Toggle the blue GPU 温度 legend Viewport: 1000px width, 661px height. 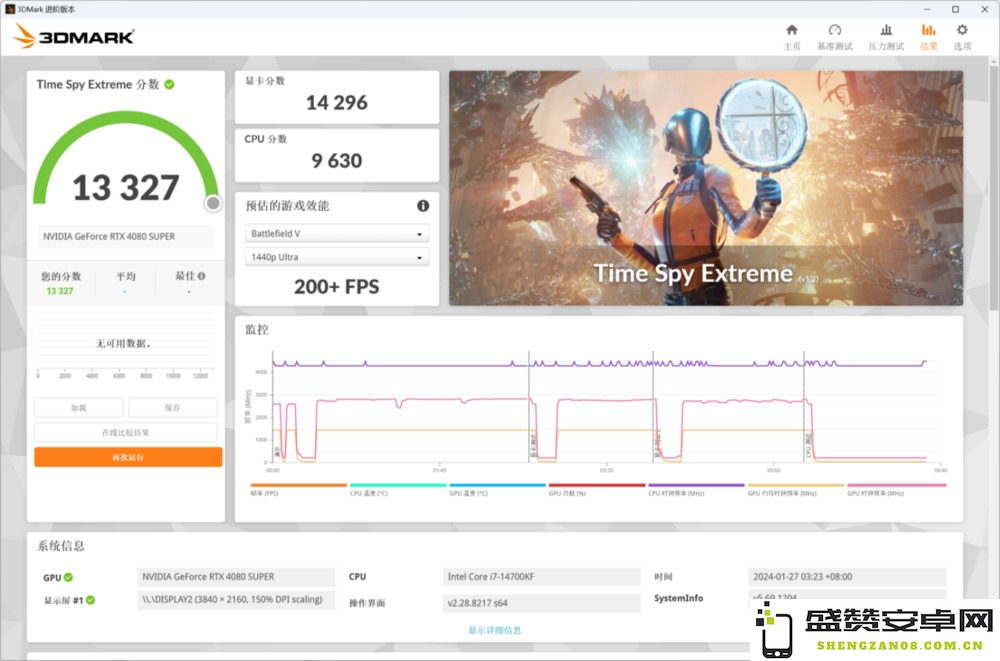497,489
